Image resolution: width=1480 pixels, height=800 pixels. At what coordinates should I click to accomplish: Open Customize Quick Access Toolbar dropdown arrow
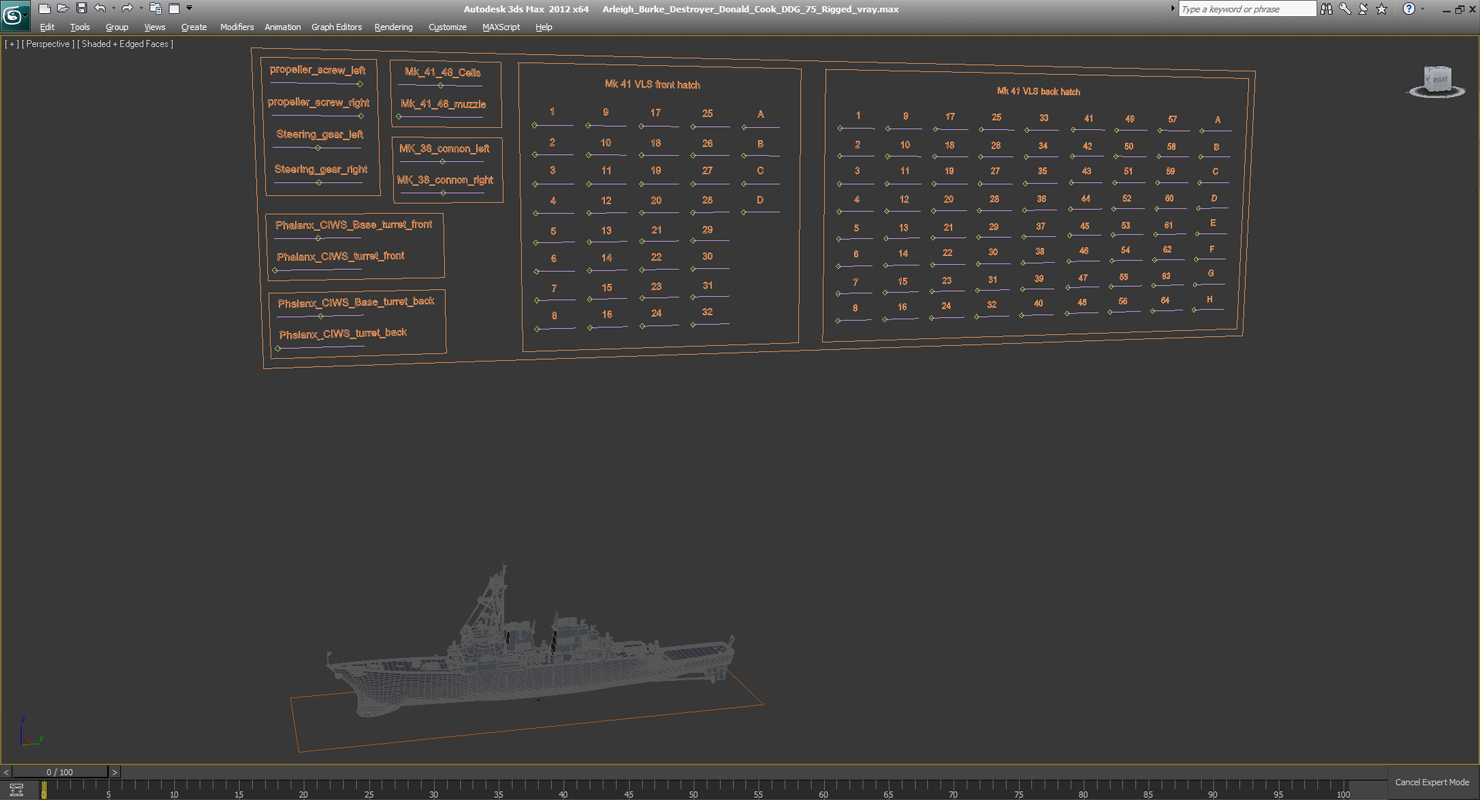pos(189,9)
